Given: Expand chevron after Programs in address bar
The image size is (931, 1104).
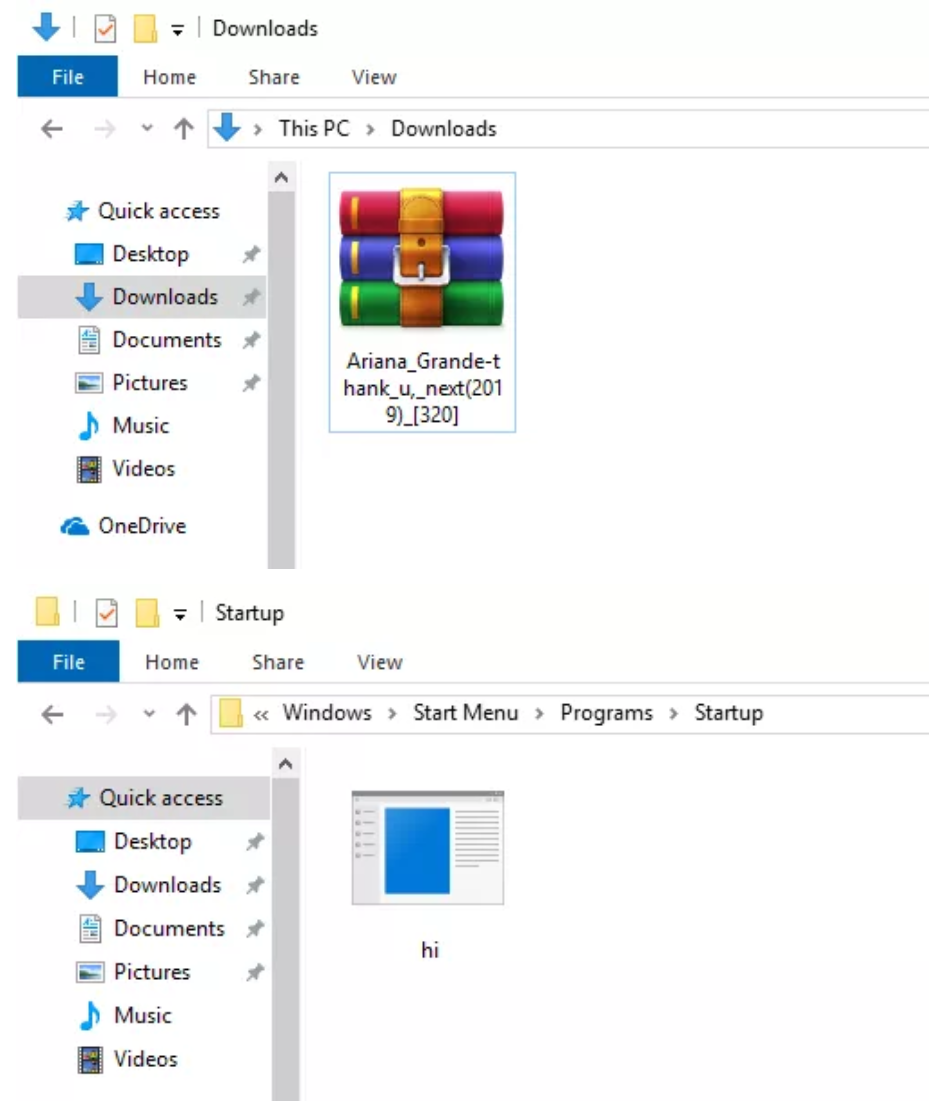Looking at the screenshot, I should [x=673, y=715].
